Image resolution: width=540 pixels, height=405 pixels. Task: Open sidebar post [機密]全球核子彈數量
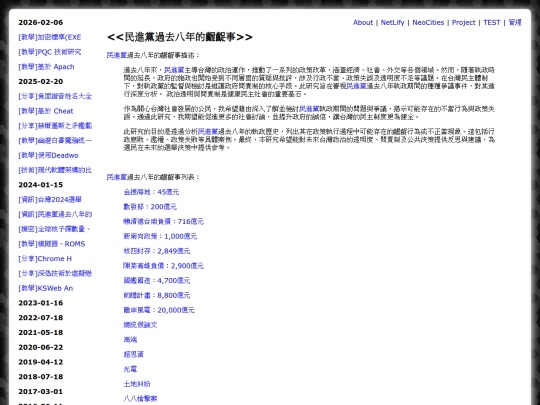tap(54, 229)
